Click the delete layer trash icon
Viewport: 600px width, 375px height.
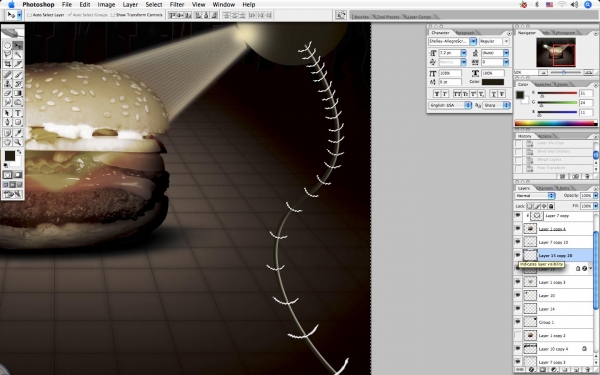pos(587,370)
